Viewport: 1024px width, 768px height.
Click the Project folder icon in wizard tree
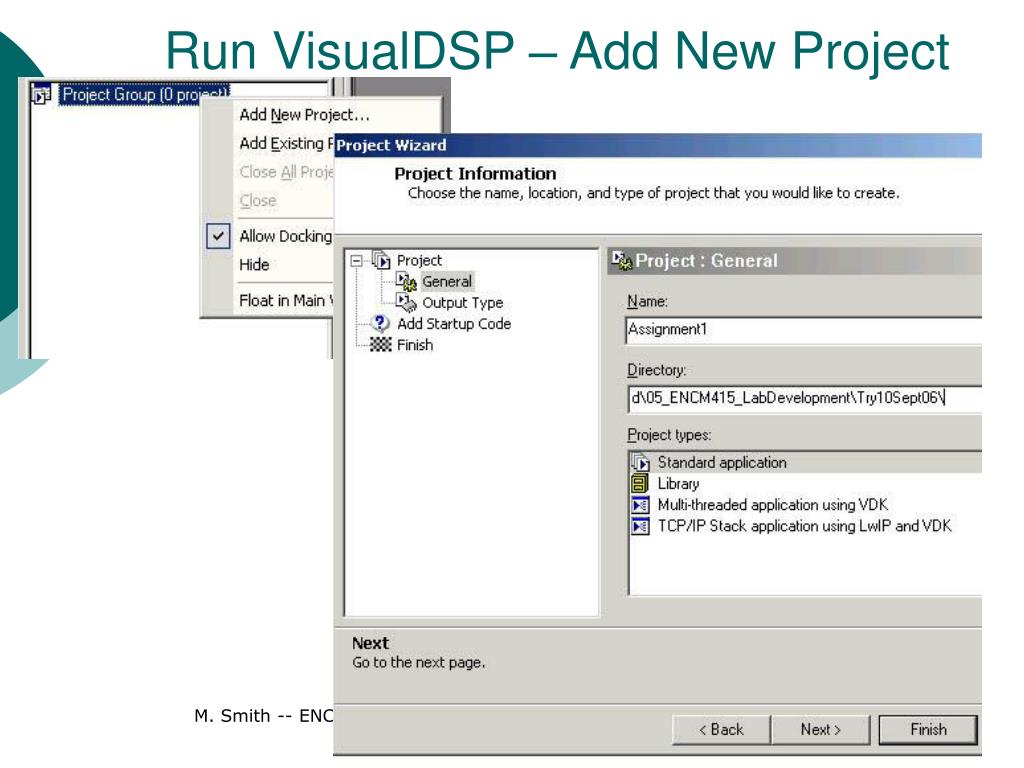tap(381, 260)
